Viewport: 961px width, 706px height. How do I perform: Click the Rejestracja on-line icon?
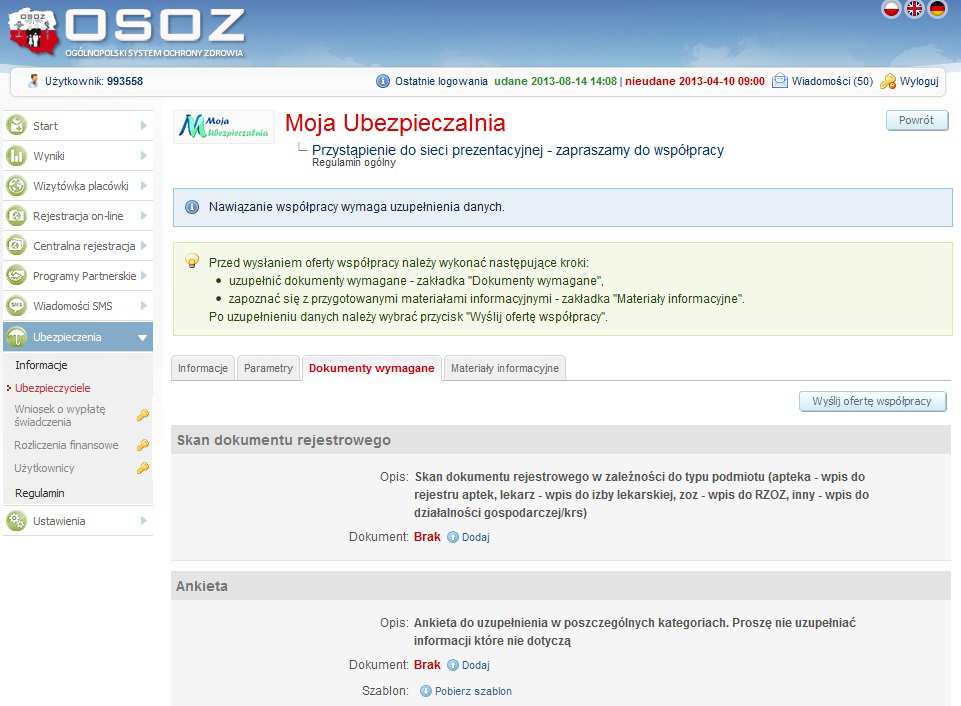(17, 216)
